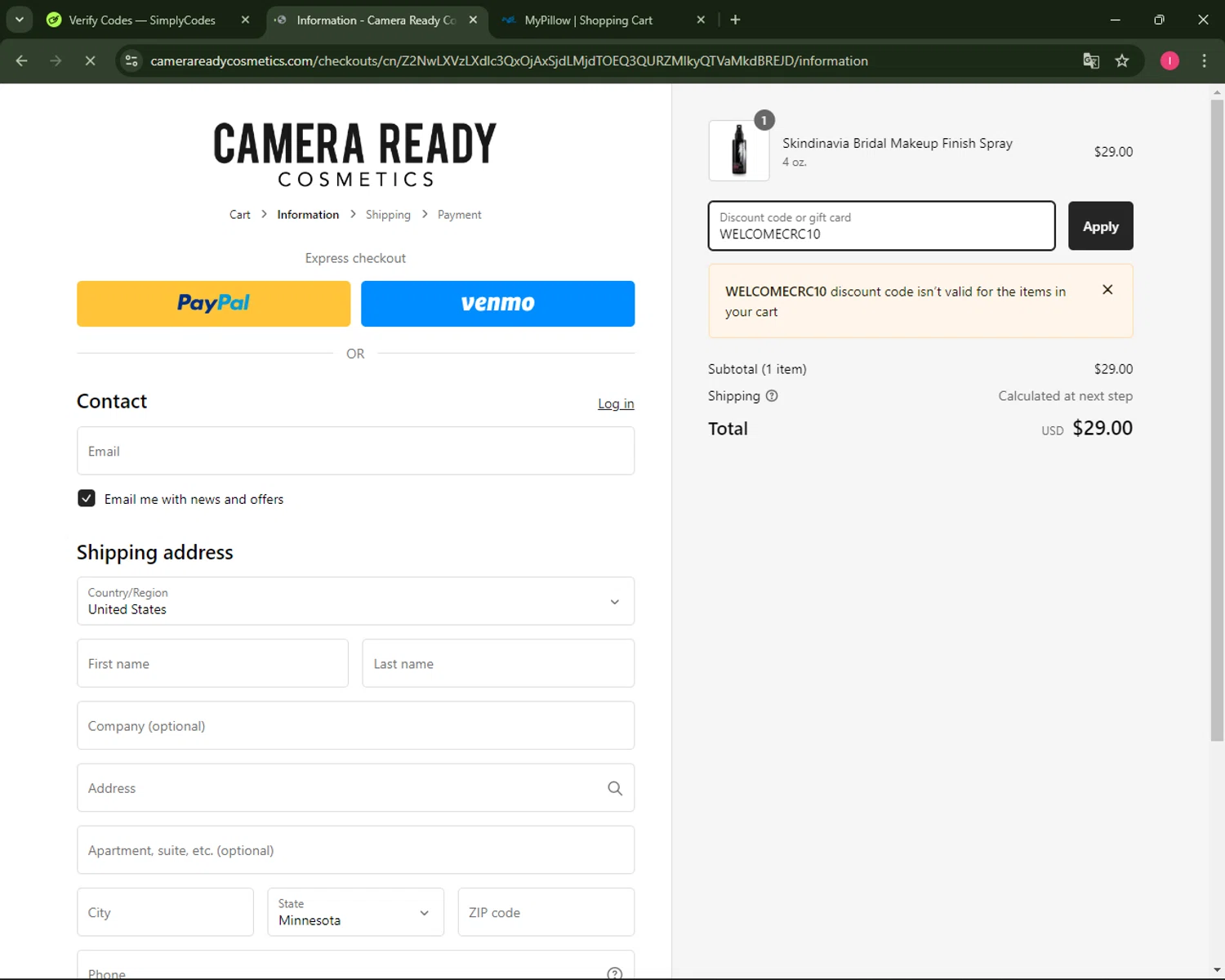Viewport: 1225px width, 980px height.
Task: Click the browser back arrow
Action: (x=22, y=60)
